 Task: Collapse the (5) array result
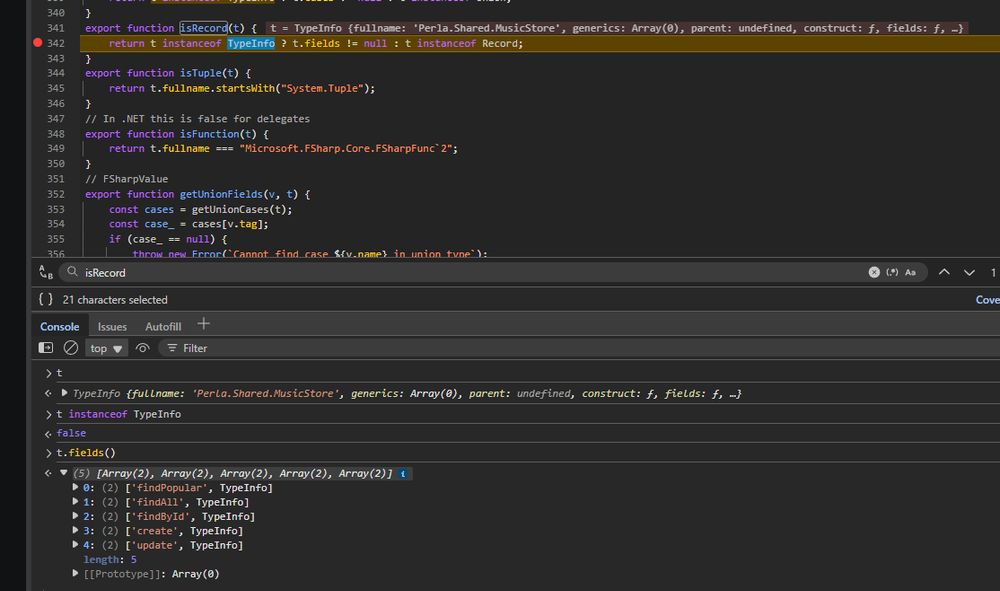[x=64, y=472]
